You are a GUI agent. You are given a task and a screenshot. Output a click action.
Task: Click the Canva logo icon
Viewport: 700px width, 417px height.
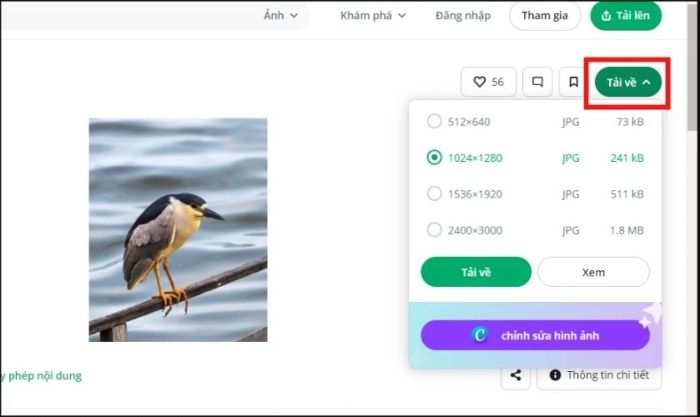pyautogui.click(x=480, y=335)
